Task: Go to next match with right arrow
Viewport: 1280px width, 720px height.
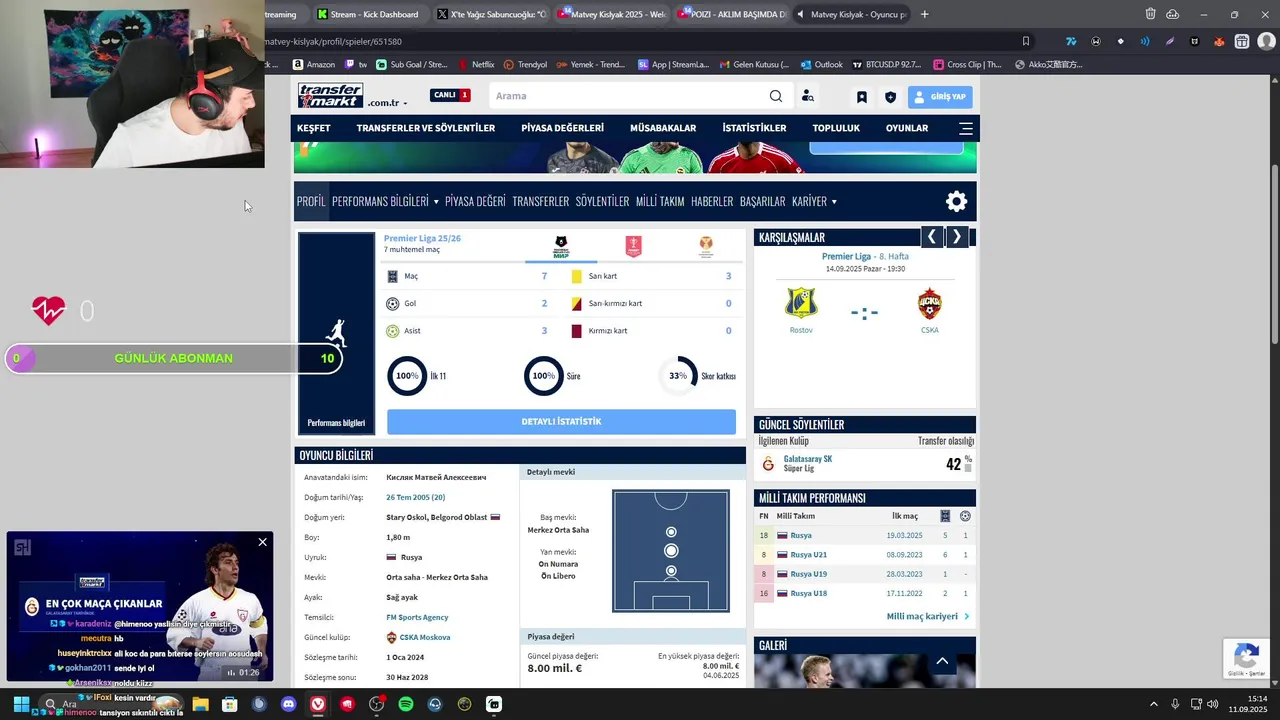Action: coord(957,237)
